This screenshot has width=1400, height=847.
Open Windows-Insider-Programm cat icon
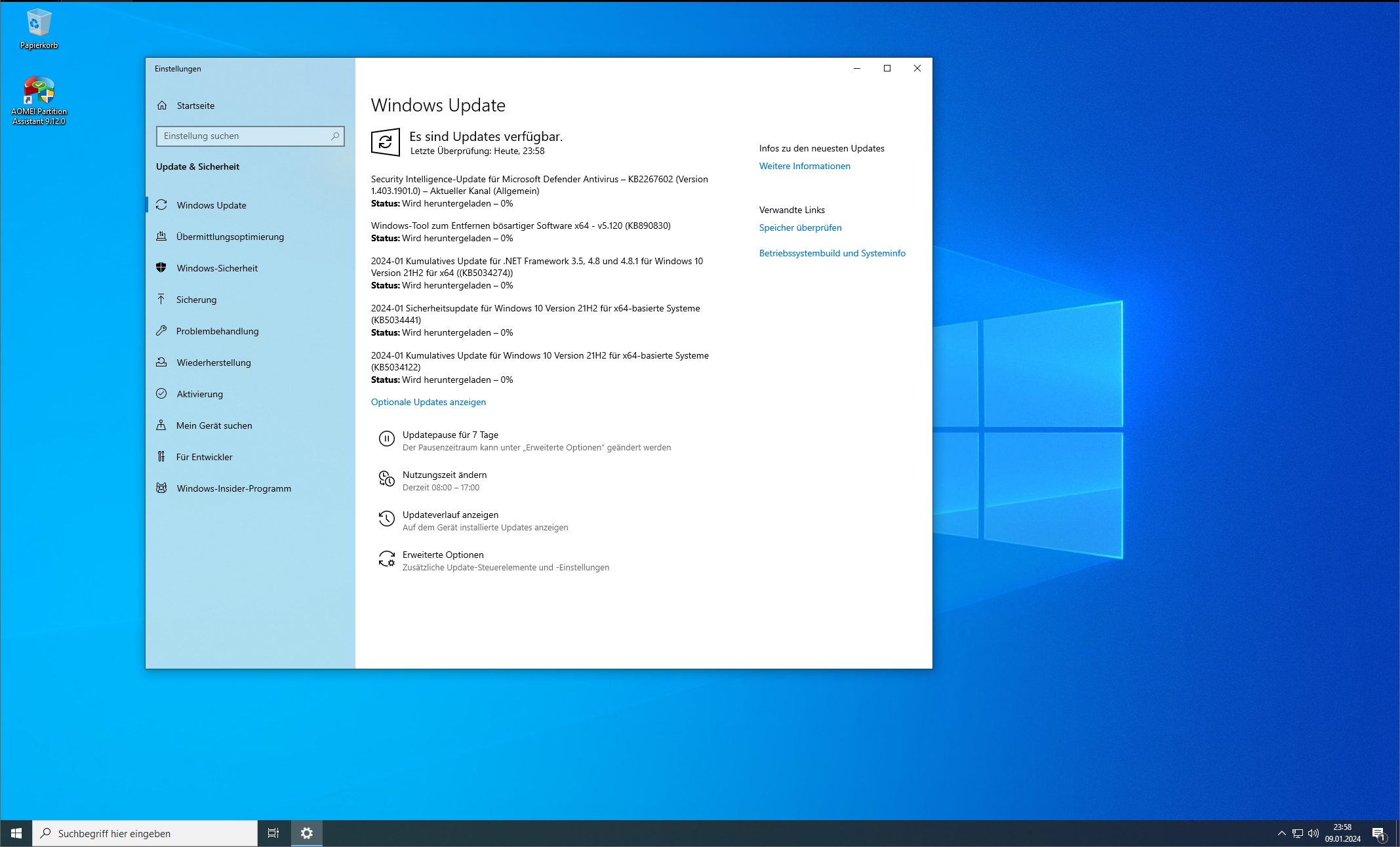coord(161,488)
